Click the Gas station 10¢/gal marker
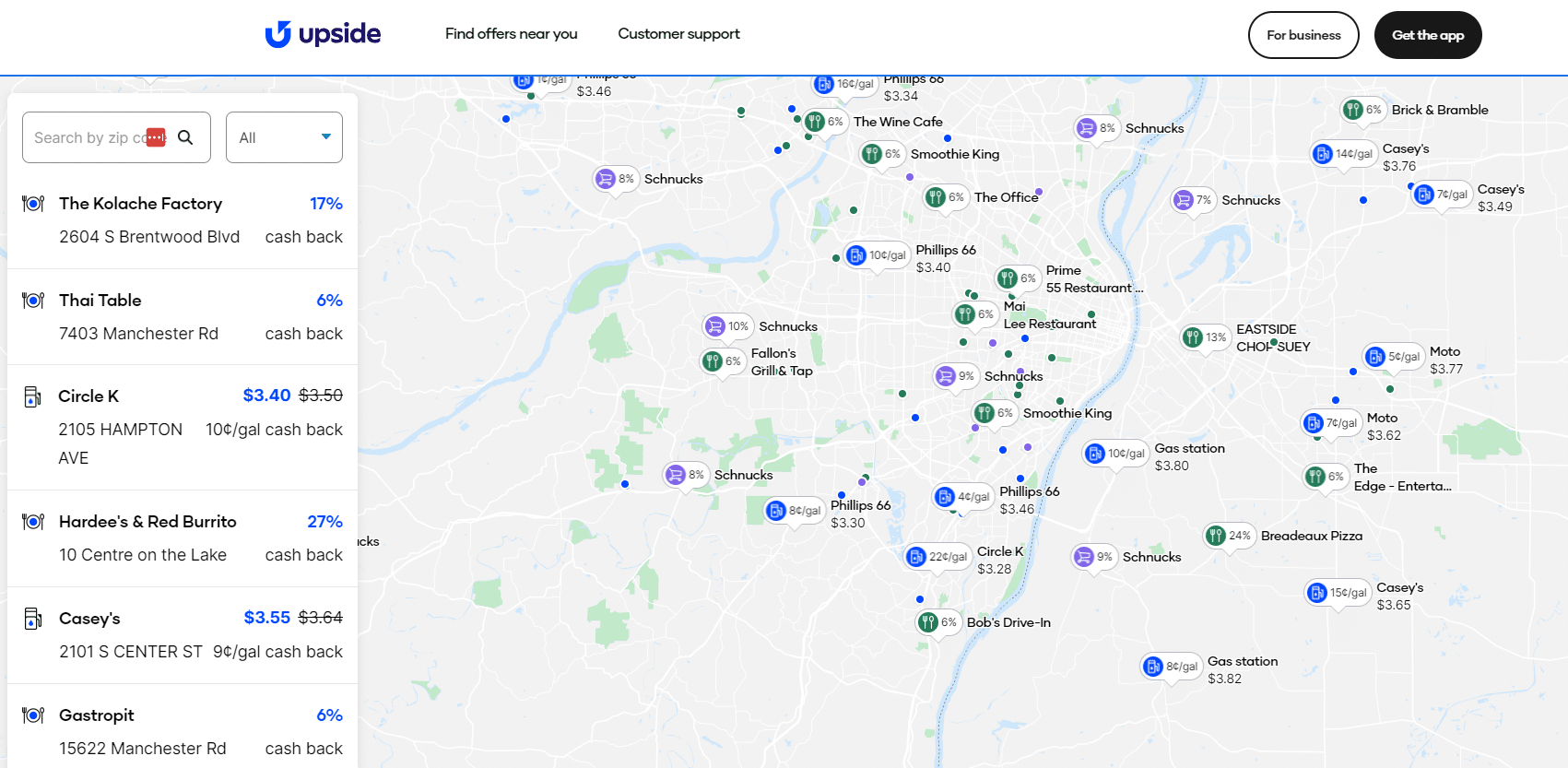Screen dimensions: 1568x768 [1115, 454]
